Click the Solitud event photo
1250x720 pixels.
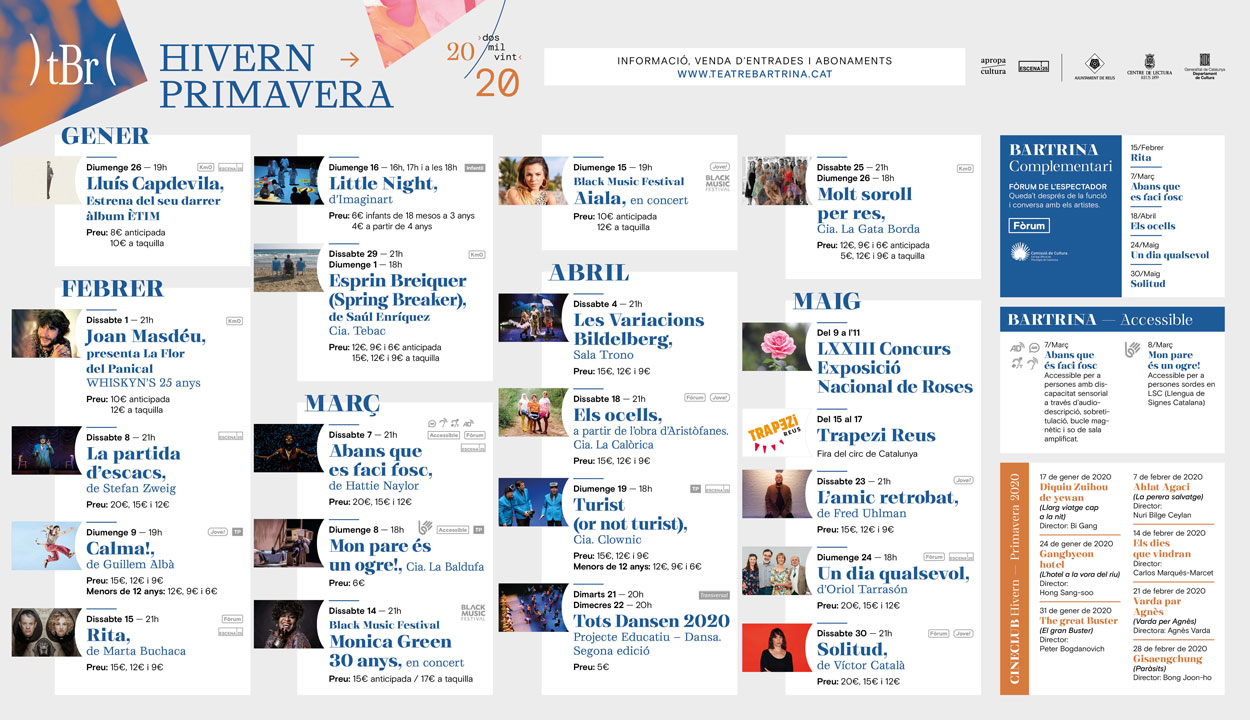coord(776,648)
